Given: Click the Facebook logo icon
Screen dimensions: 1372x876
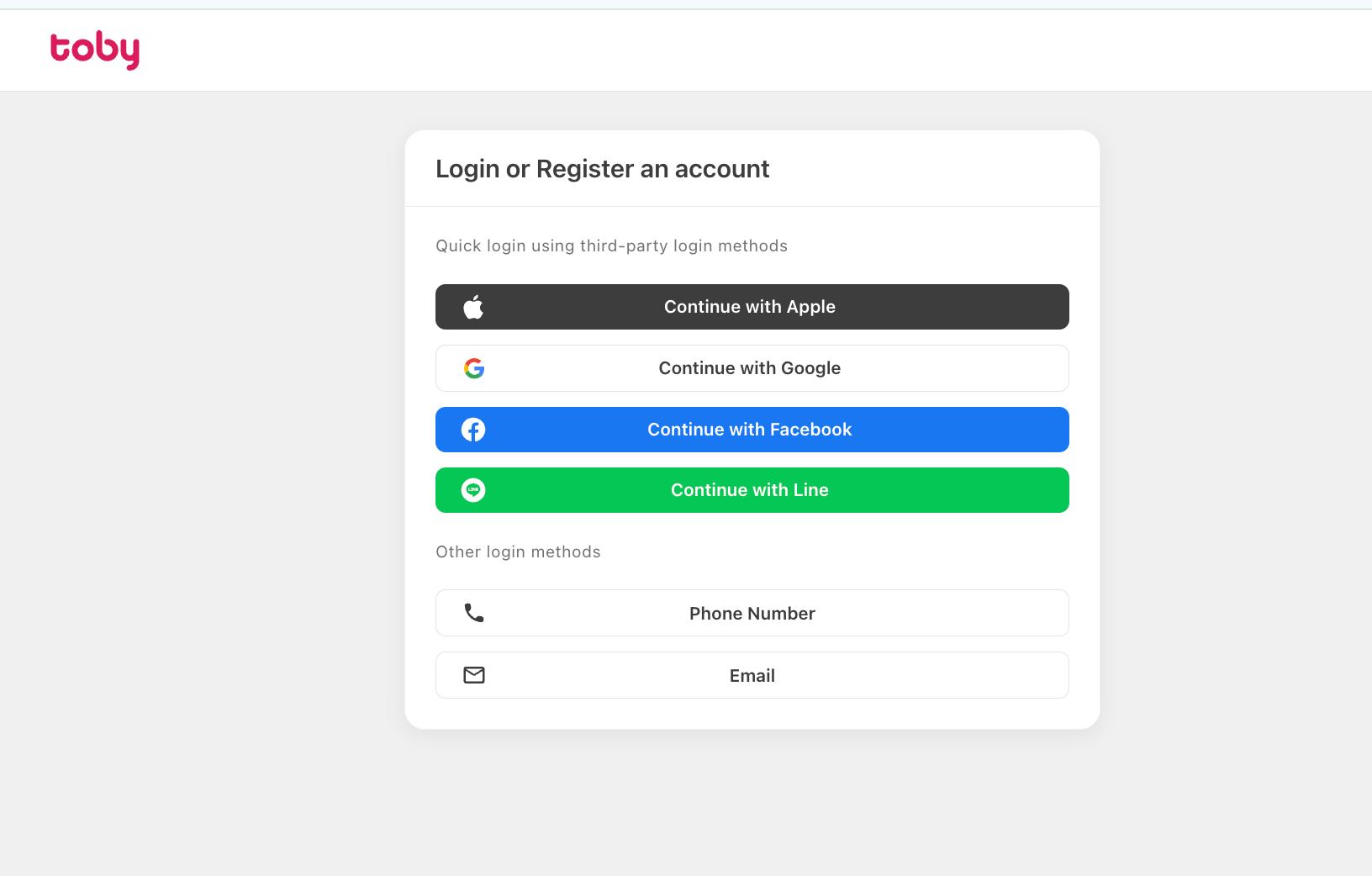Looking at the screenshot, I should (473, 430).
